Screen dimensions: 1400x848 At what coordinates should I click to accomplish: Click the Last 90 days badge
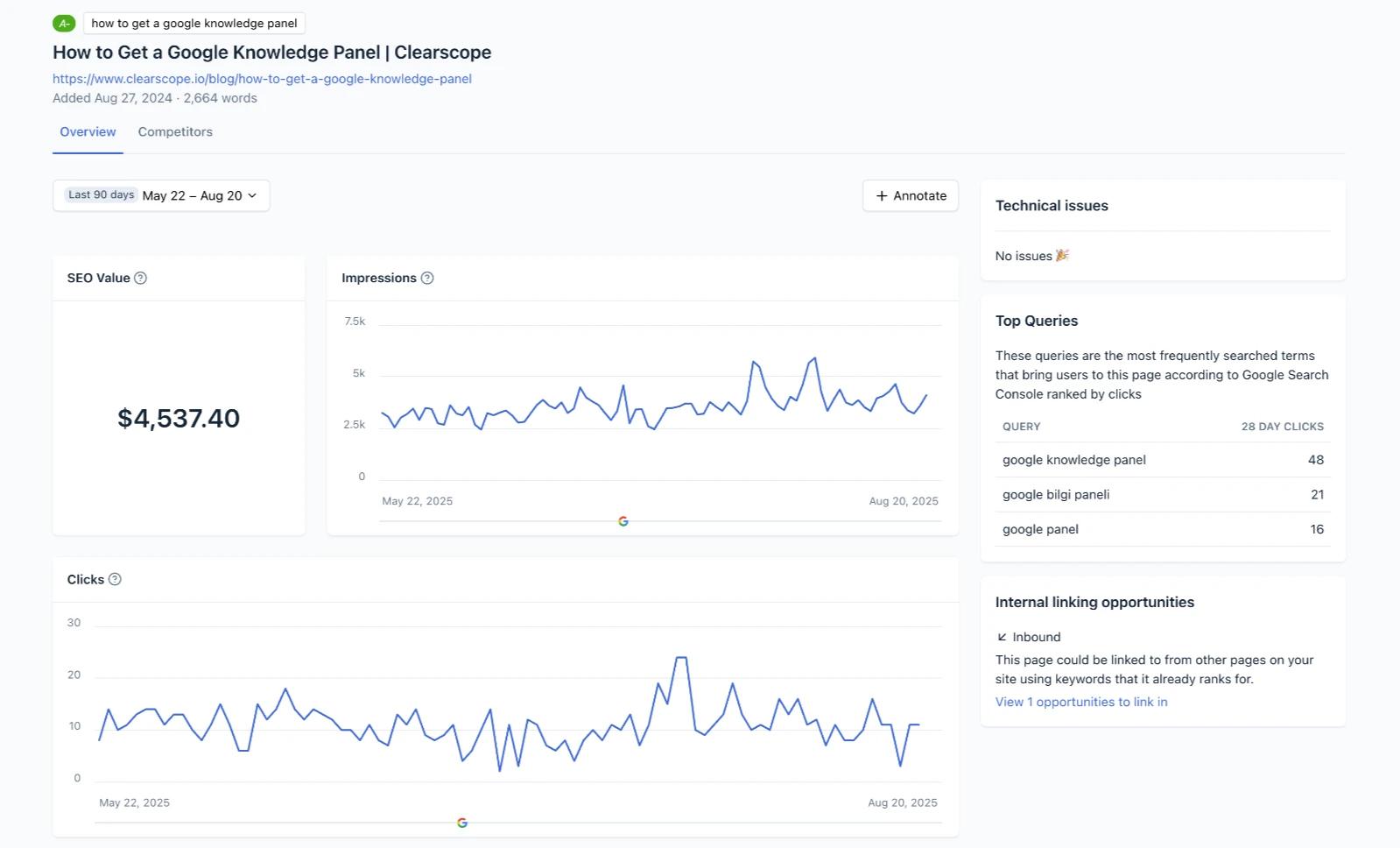pyautogui.click(x=102, y=194)
